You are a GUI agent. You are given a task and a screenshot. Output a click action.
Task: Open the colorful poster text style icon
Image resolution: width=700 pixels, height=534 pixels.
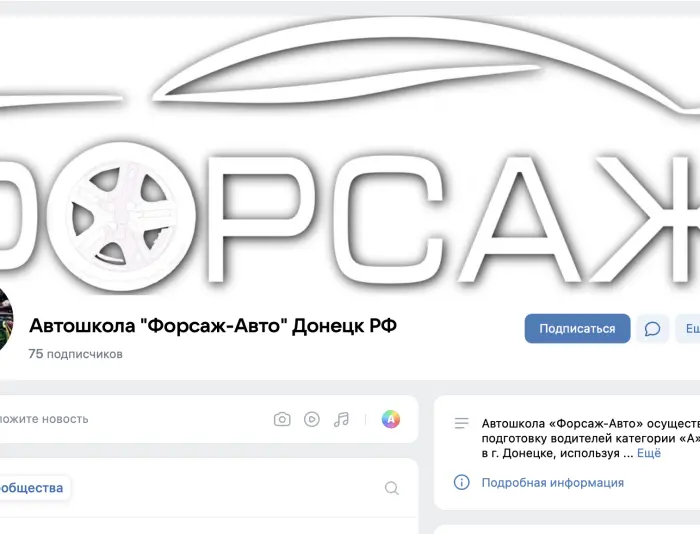point(391,419)
